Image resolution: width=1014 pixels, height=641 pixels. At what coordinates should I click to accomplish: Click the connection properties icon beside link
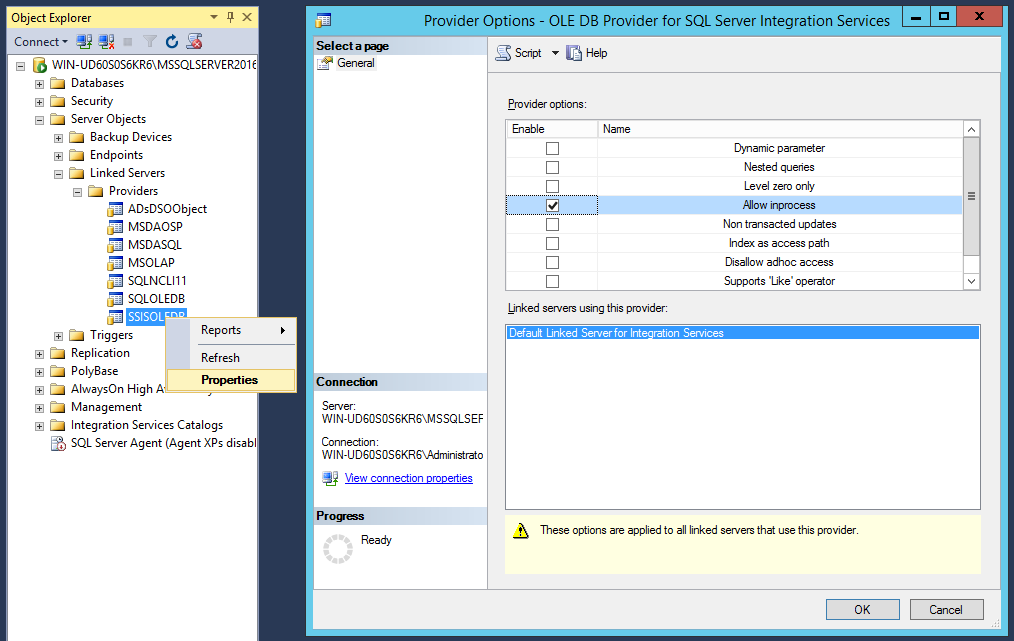coord(330,478)
